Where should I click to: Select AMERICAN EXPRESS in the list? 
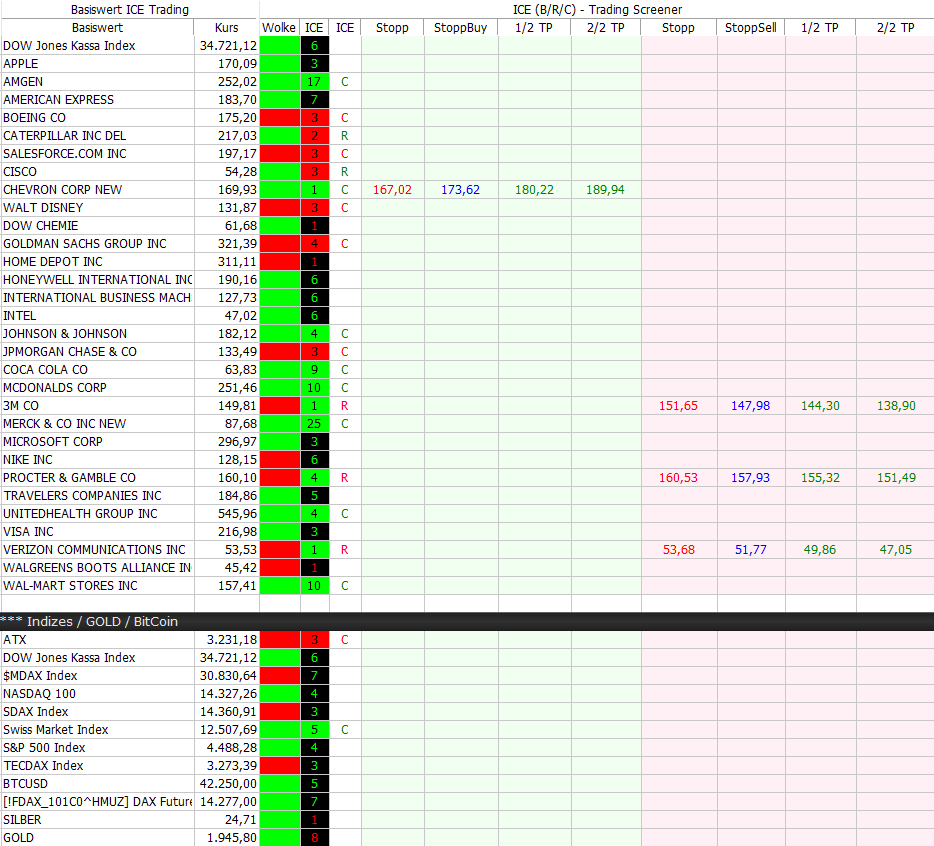(58, 99)
